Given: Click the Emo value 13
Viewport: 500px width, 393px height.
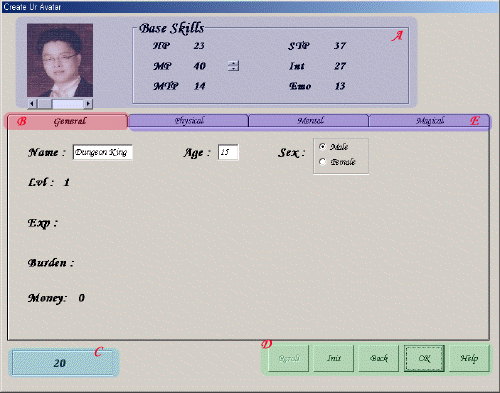Looking at the screenshot, I should coord(340,86).
